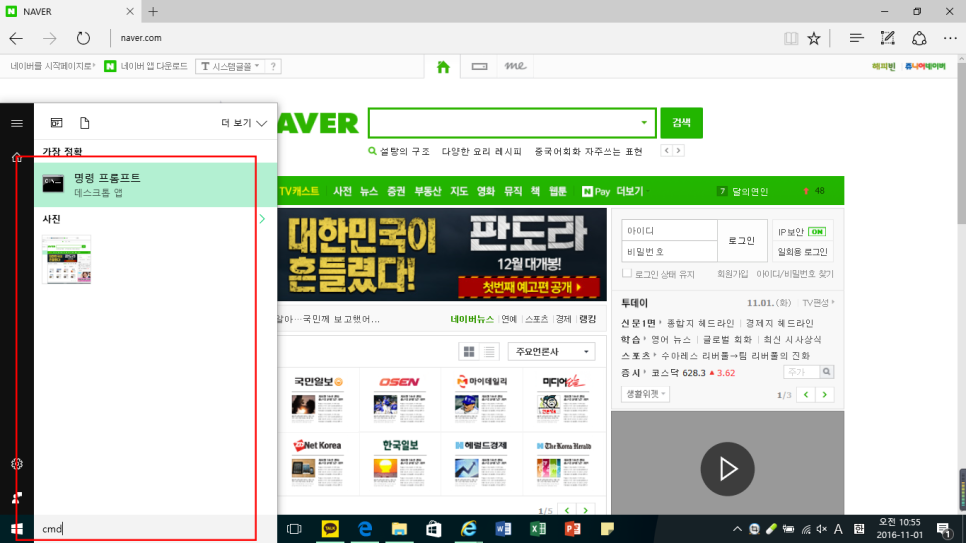Open the 시스템글꼴 font dropdown
This screenshot has width=966, height=543.
[231, 66]
